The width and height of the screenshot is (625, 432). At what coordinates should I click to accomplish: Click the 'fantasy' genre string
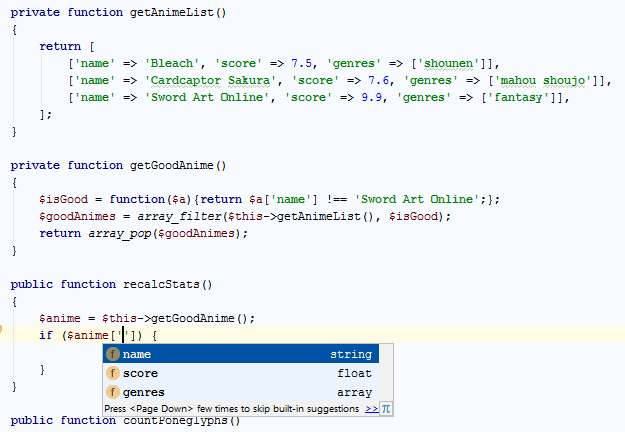tap(518, 97)
